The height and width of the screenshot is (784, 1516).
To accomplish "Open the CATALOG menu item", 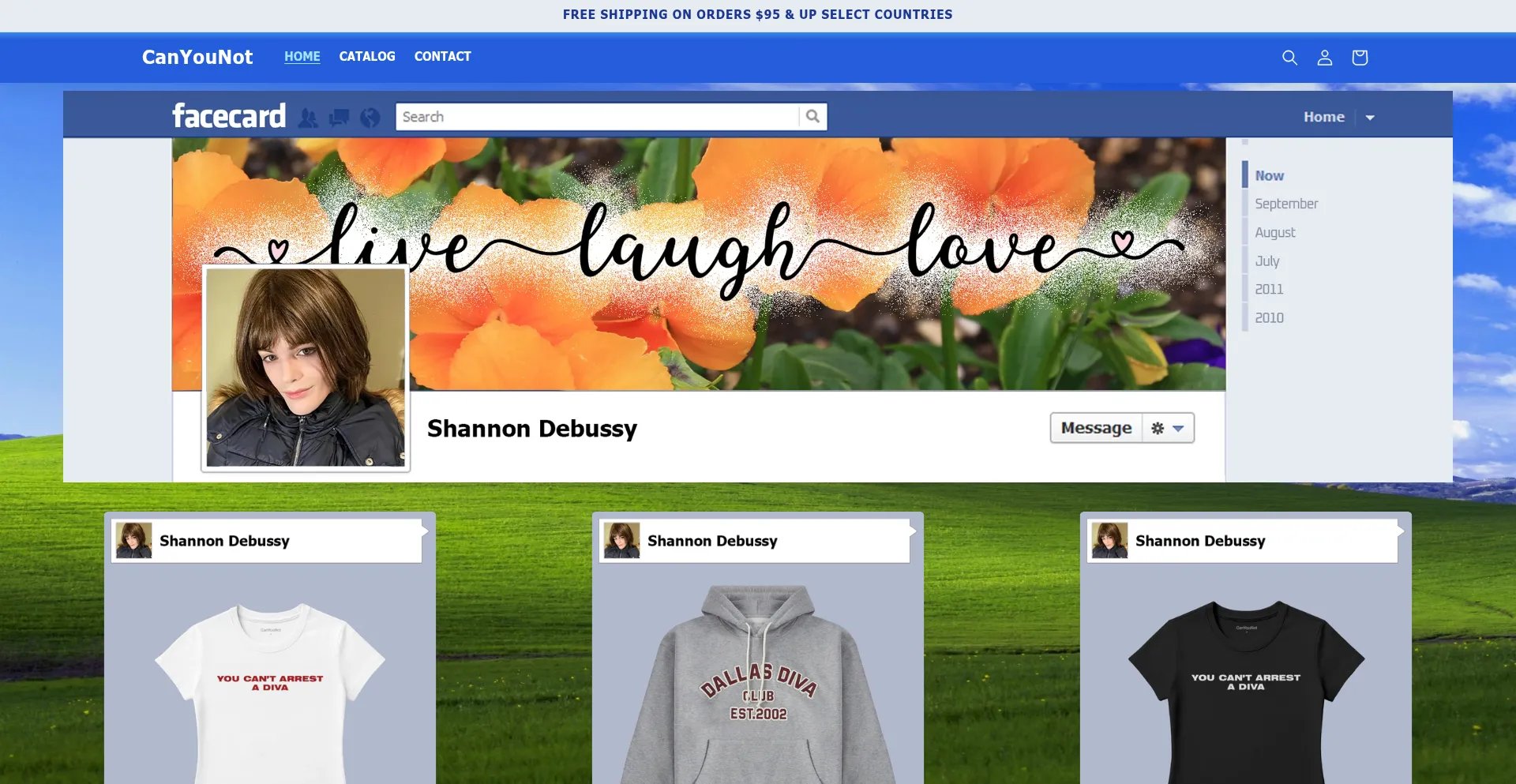I will 367,57.
